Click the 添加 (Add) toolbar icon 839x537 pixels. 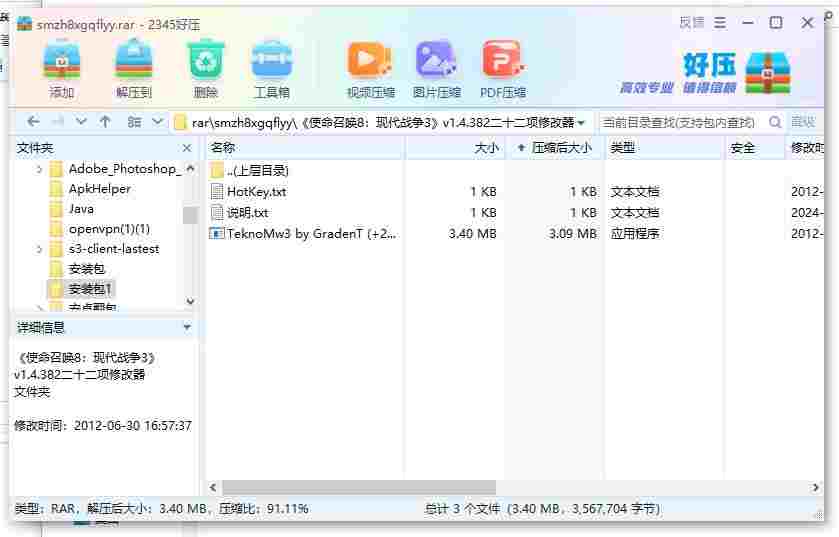[x=62, y=60]
